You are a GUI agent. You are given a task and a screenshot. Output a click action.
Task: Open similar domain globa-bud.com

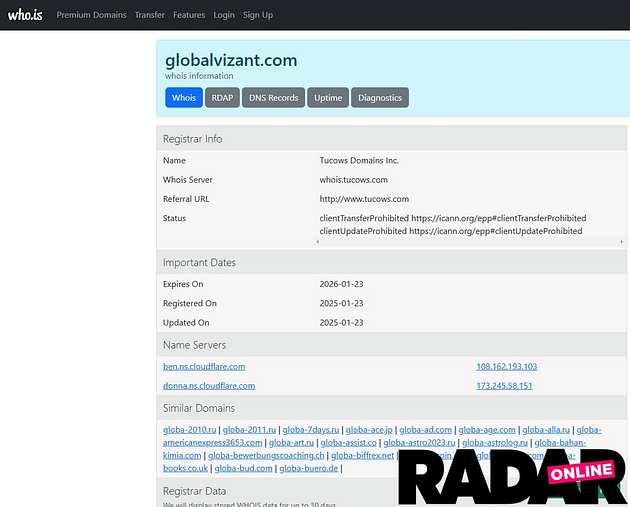243,468
